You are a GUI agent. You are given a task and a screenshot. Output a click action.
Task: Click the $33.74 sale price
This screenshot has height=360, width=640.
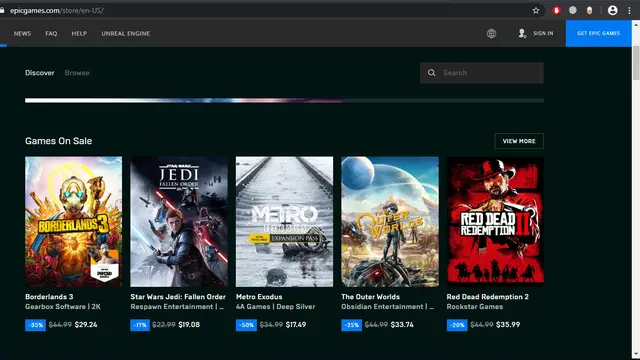click(x=402, y=325)
